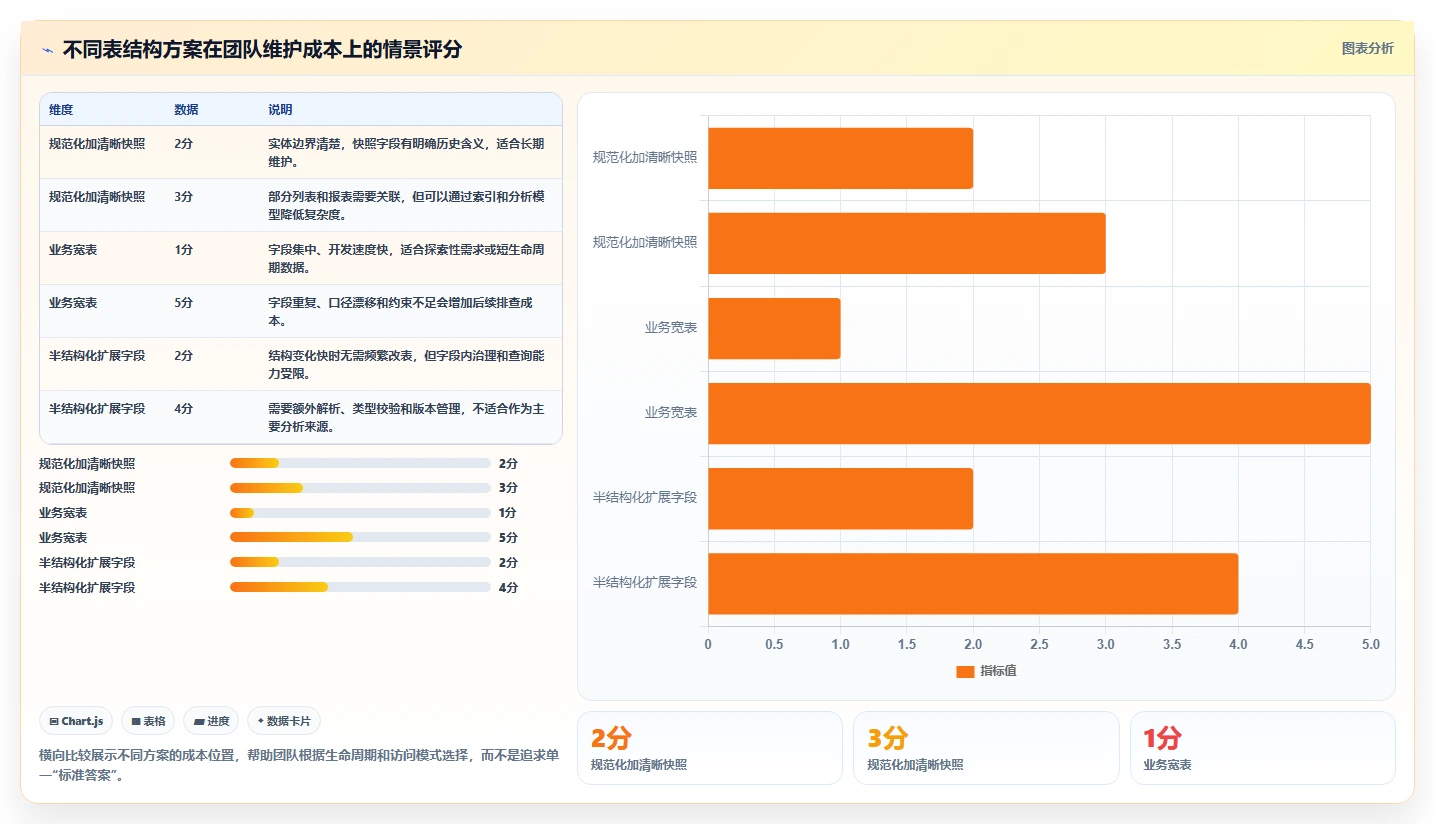This screenshot has height=824, width=1435.
Task: Toggle the 指标值 legend swatch under the chart
Action: click(965, 672)
